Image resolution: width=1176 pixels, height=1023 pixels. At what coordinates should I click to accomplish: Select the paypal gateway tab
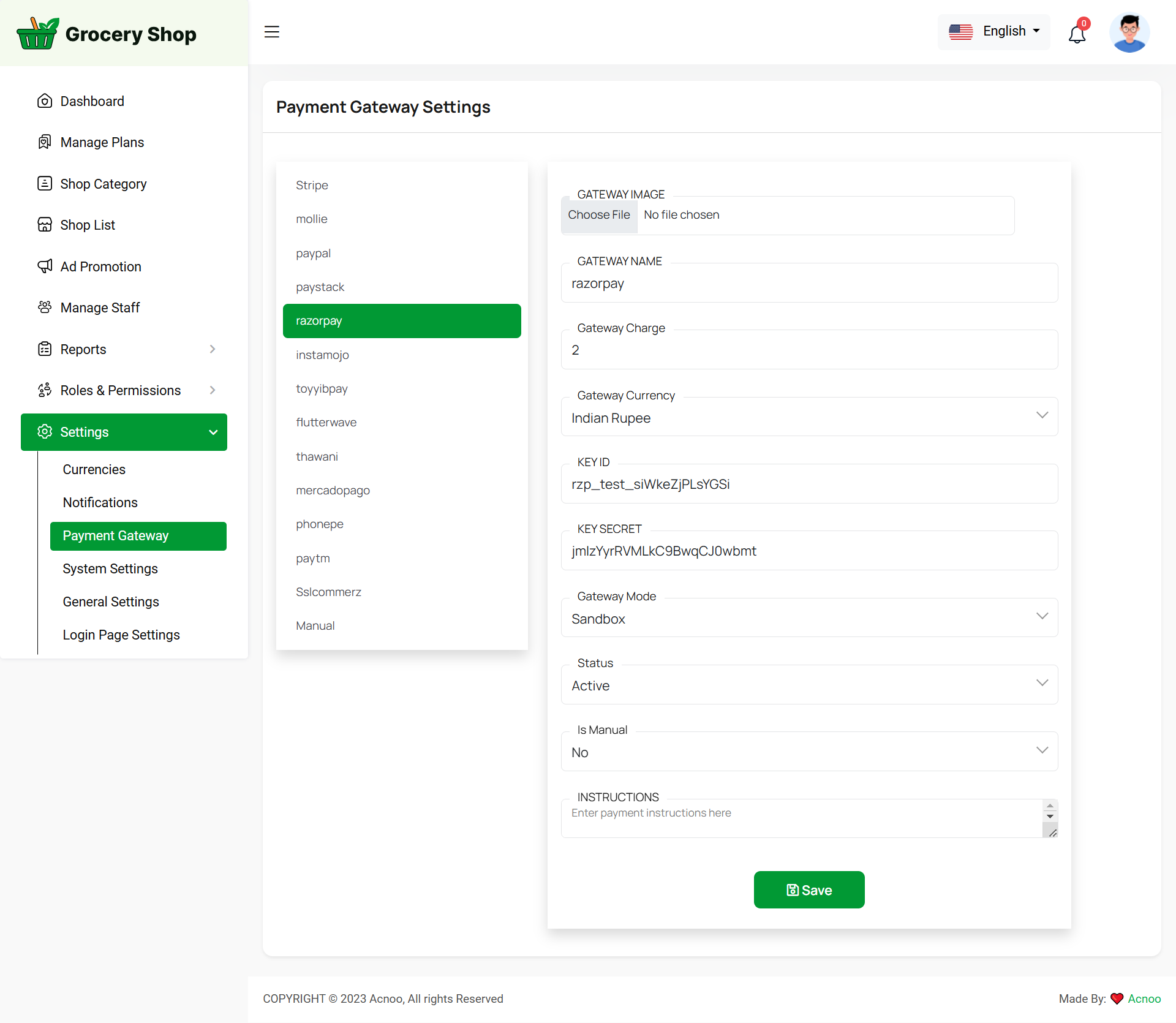pos(313,253)
